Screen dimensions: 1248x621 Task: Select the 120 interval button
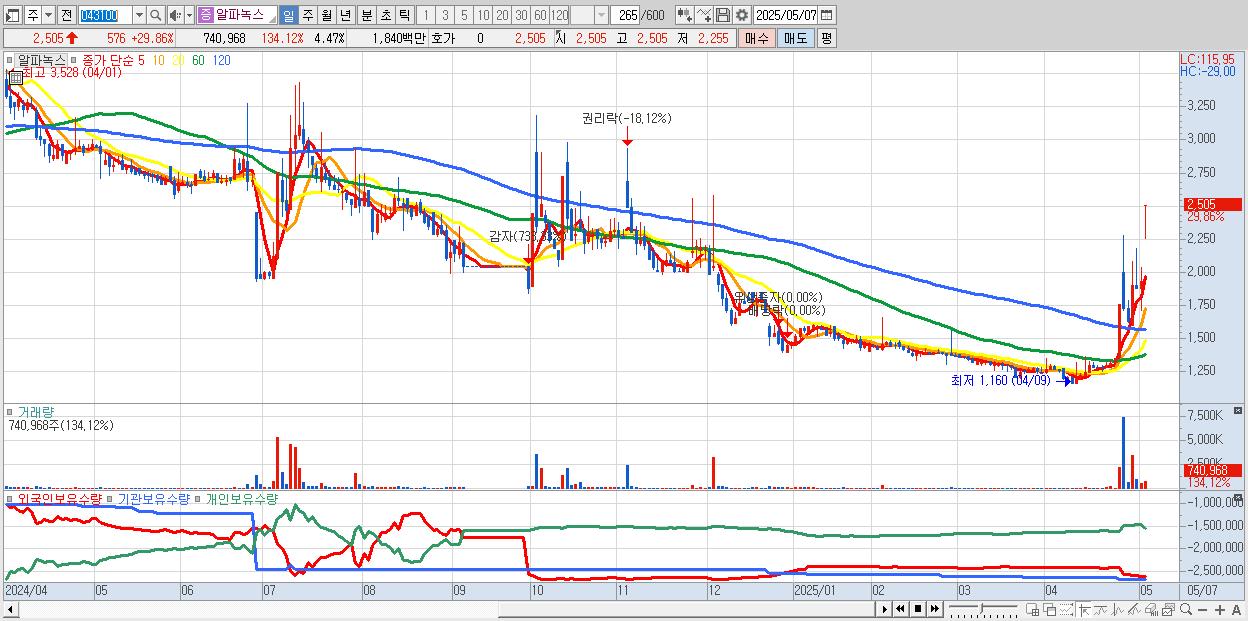point(559,15)
